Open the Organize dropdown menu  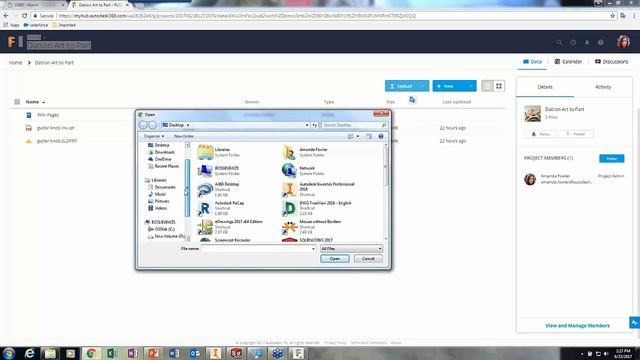point(154,136)
